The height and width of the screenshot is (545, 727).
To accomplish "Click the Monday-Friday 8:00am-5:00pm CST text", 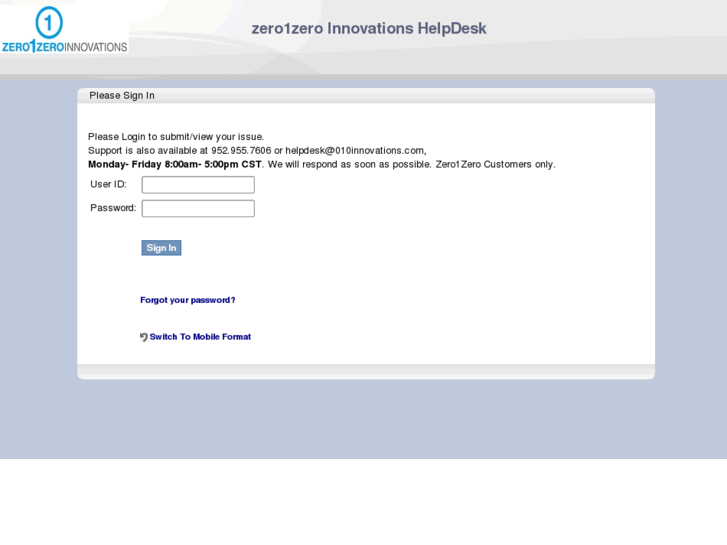I will (x=175, y=164).
